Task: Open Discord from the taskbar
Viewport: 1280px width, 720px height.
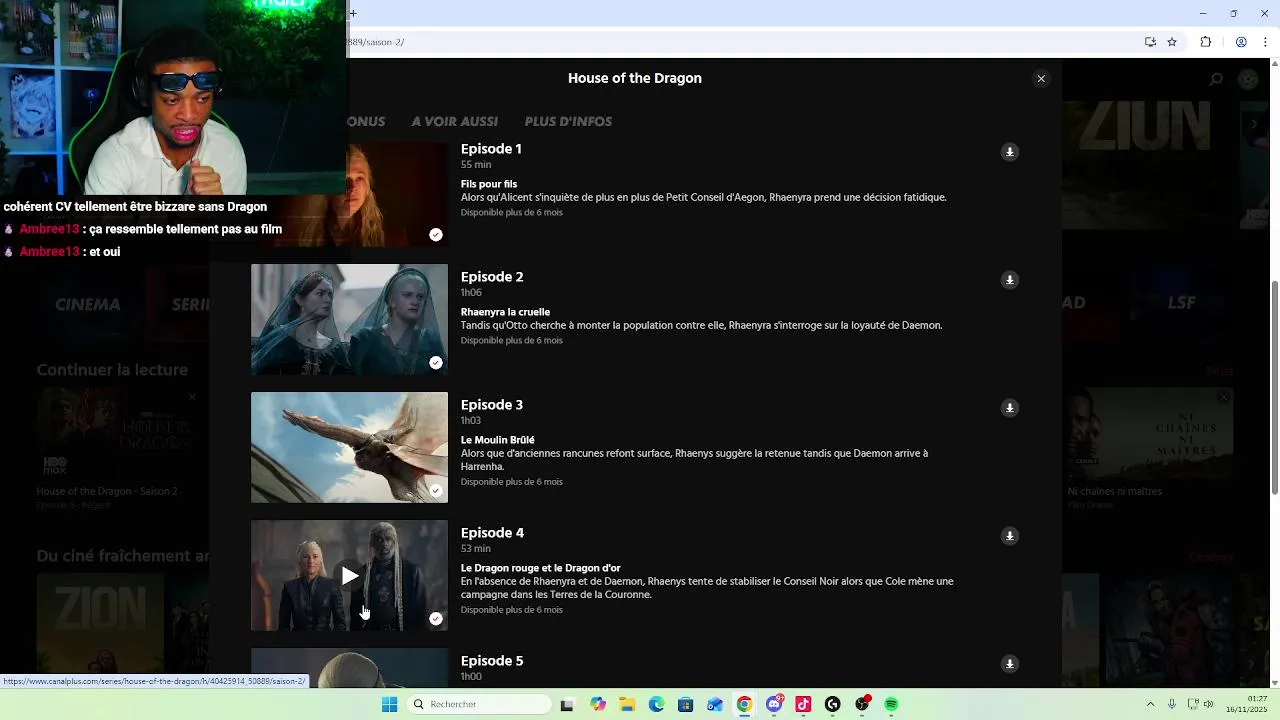Action: tap(774, 704)
